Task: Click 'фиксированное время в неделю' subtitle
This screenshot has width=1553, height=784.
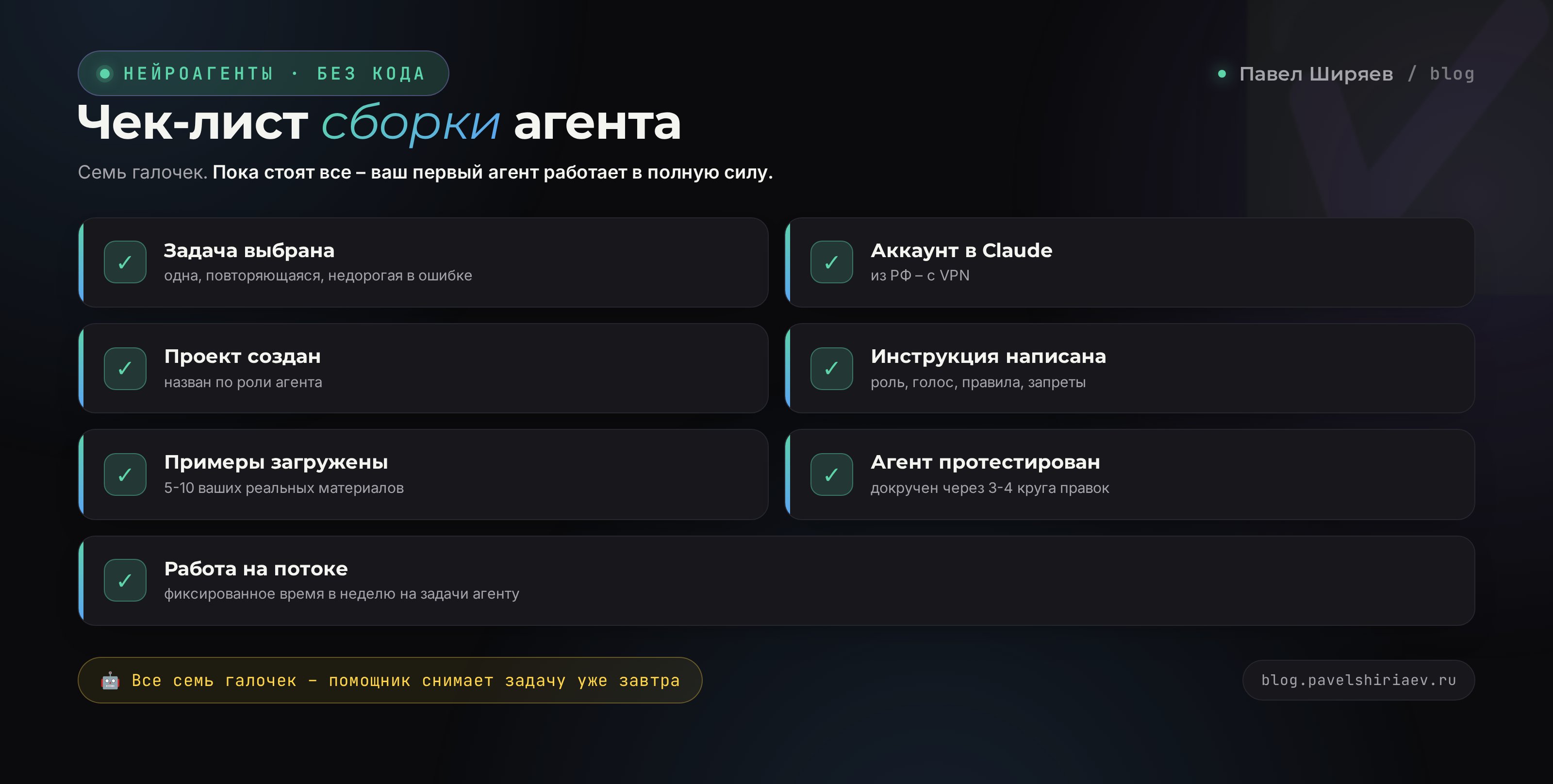Action: (x=341, y=594)
